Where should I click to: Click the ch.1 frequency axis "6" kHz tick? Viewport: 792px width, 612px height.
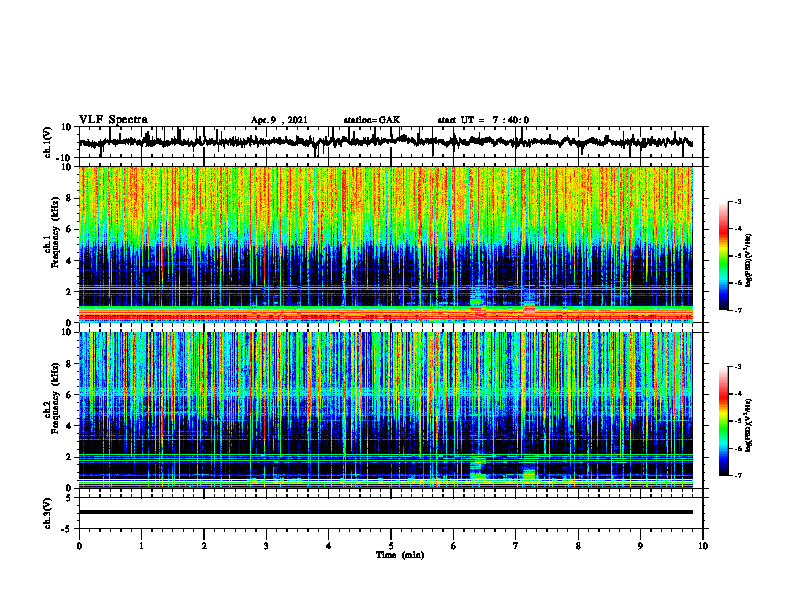pos(69,229)
